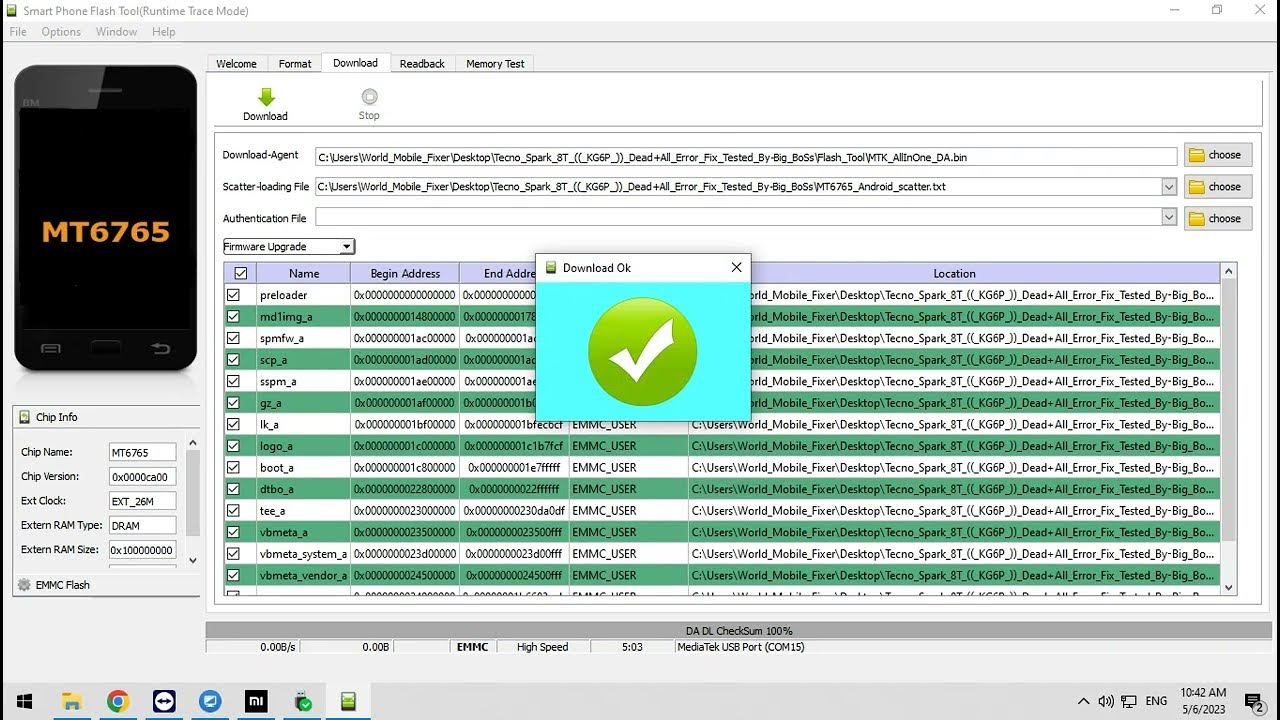Image resolution: width=1280 pixels, height=720 pixels.
Task: Switch to the Memory Test tab
Action: click(x=495, y=64)
